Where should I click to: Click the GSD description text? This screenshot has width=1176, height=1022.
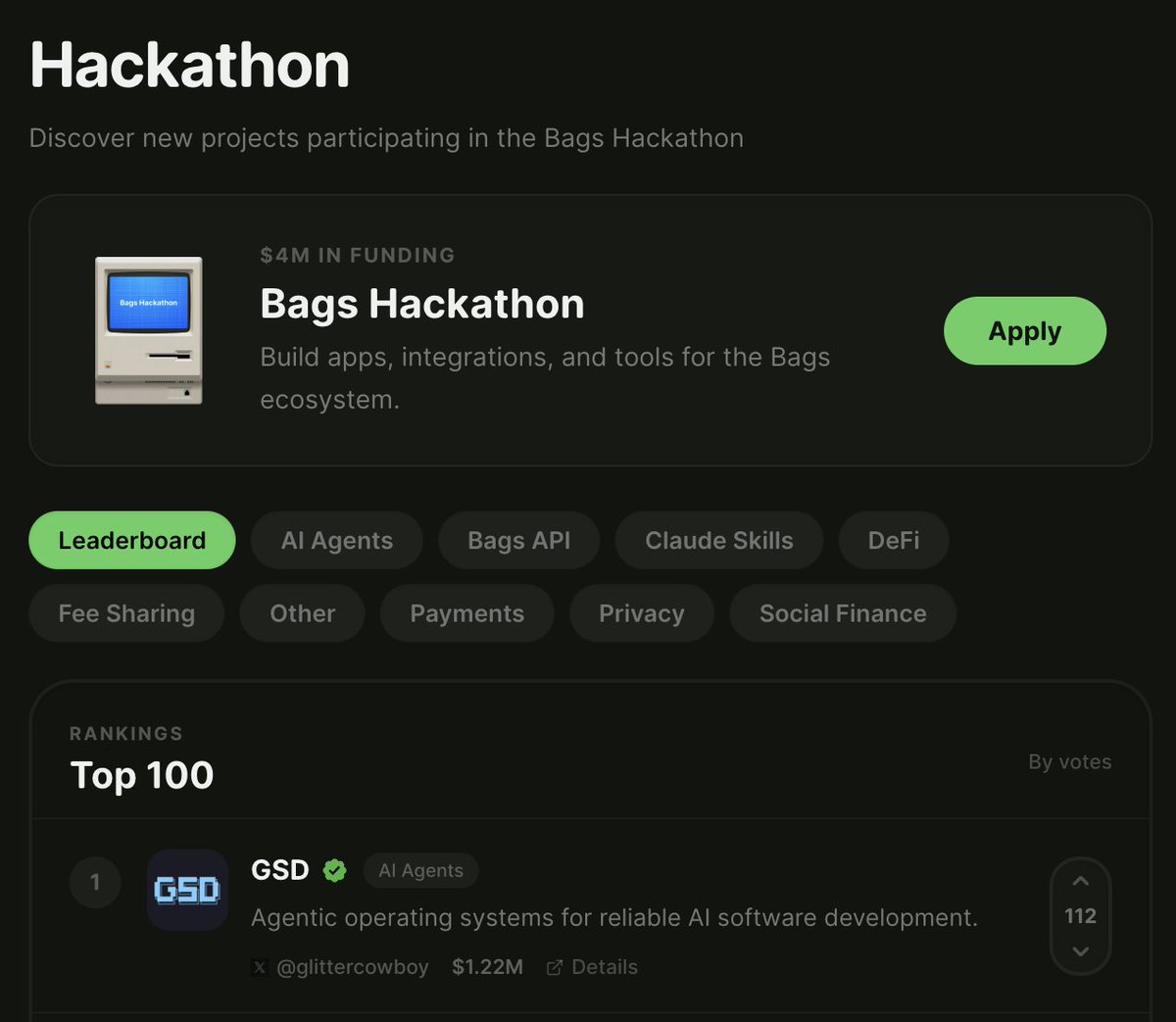click(614, 918)
